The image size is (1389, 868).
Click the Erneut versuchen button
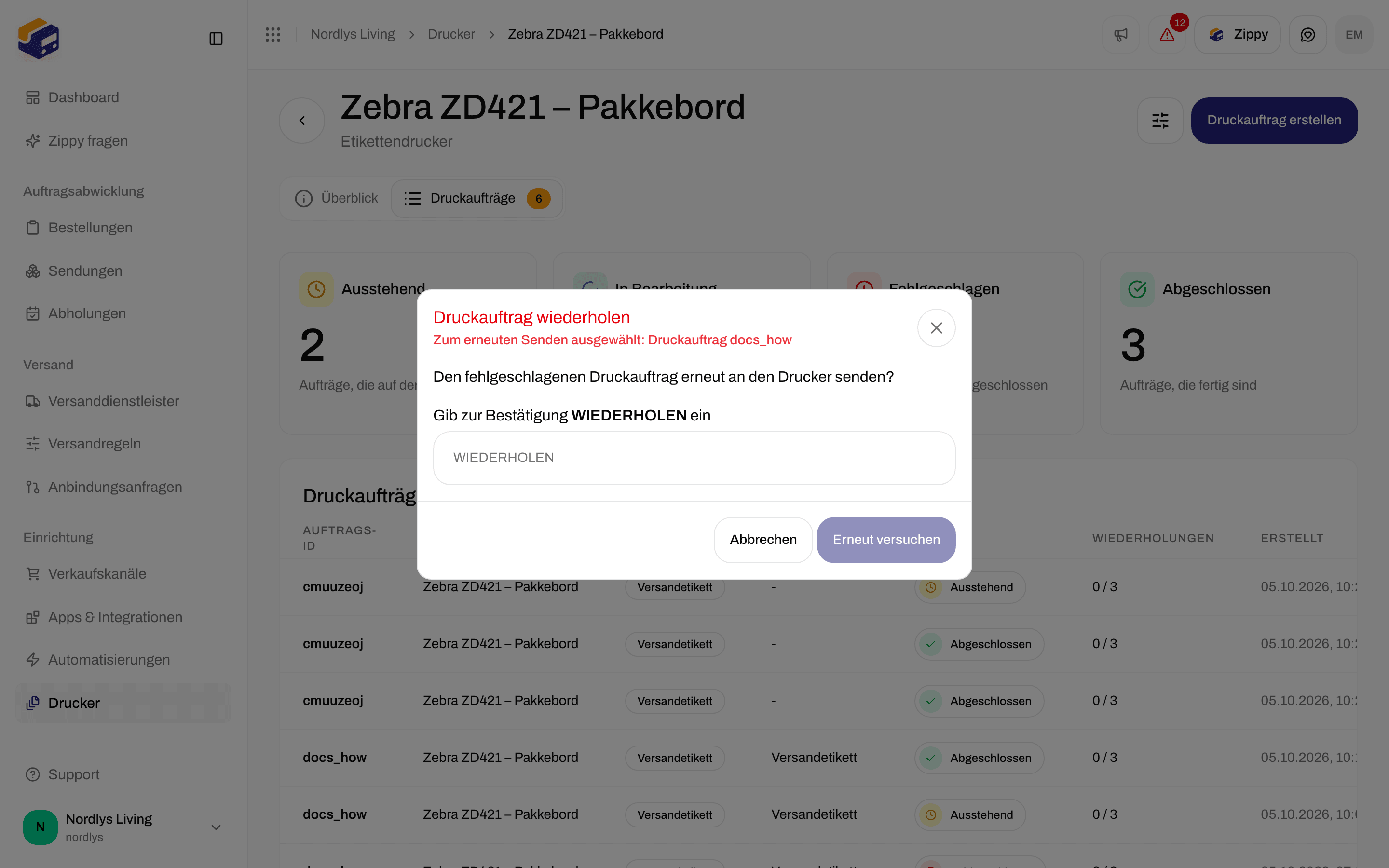pos(886,540)
